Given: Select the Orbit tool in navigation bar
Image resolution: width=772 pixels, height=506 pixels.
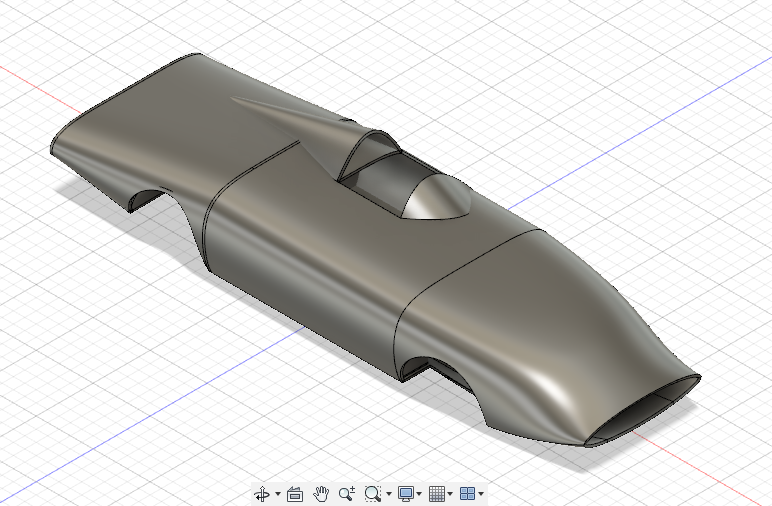Looking at the screenshot, I should pyautogui.click(x=262, y=493).
